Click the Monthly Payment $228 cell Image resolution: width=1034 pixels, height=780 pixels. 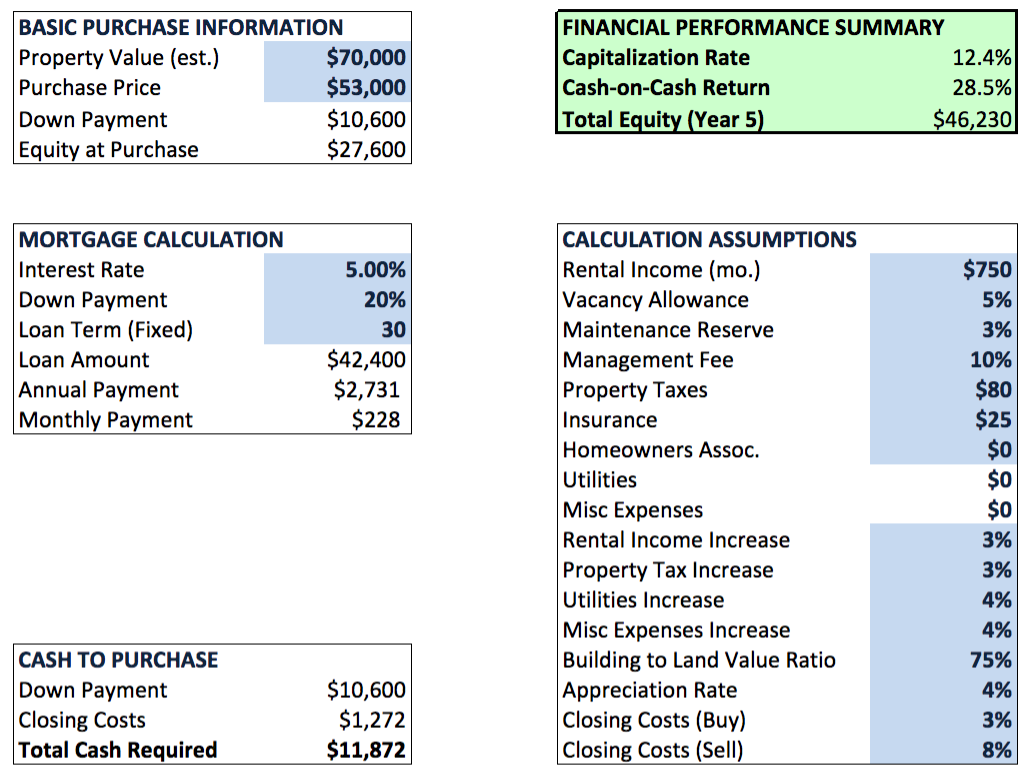(x=376, y=420)
